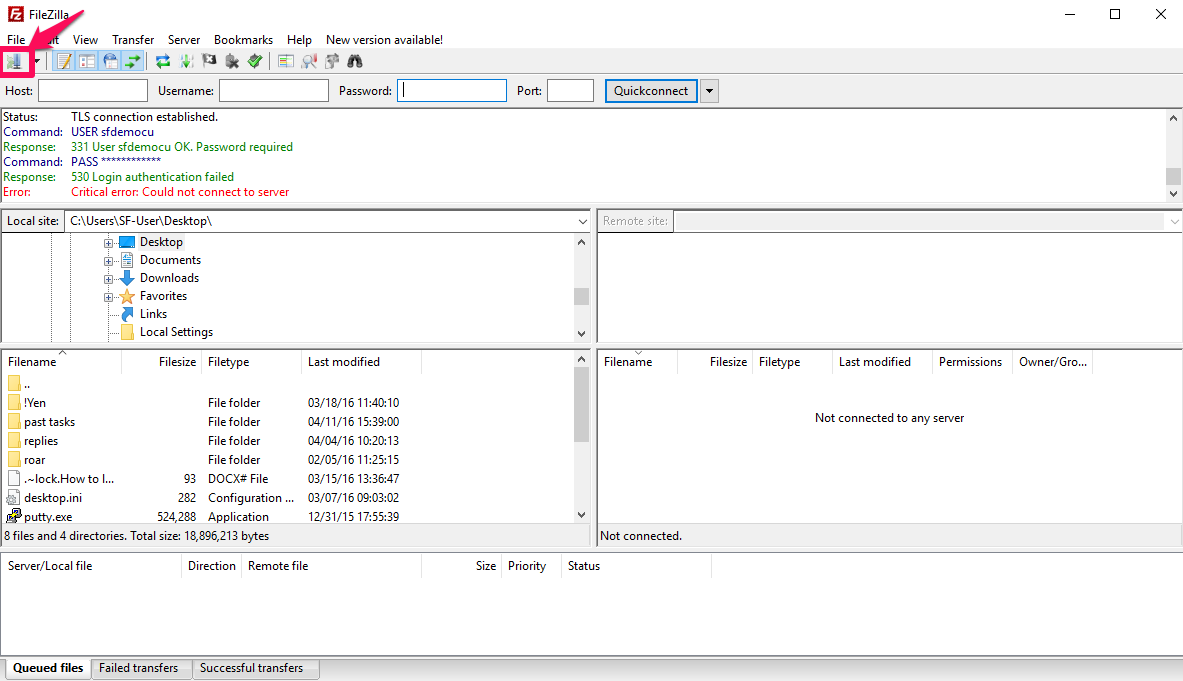Viewport: 1183px width, 681px height.
Task: Switch to the Failed transfers tab
Action: (139, 668)
